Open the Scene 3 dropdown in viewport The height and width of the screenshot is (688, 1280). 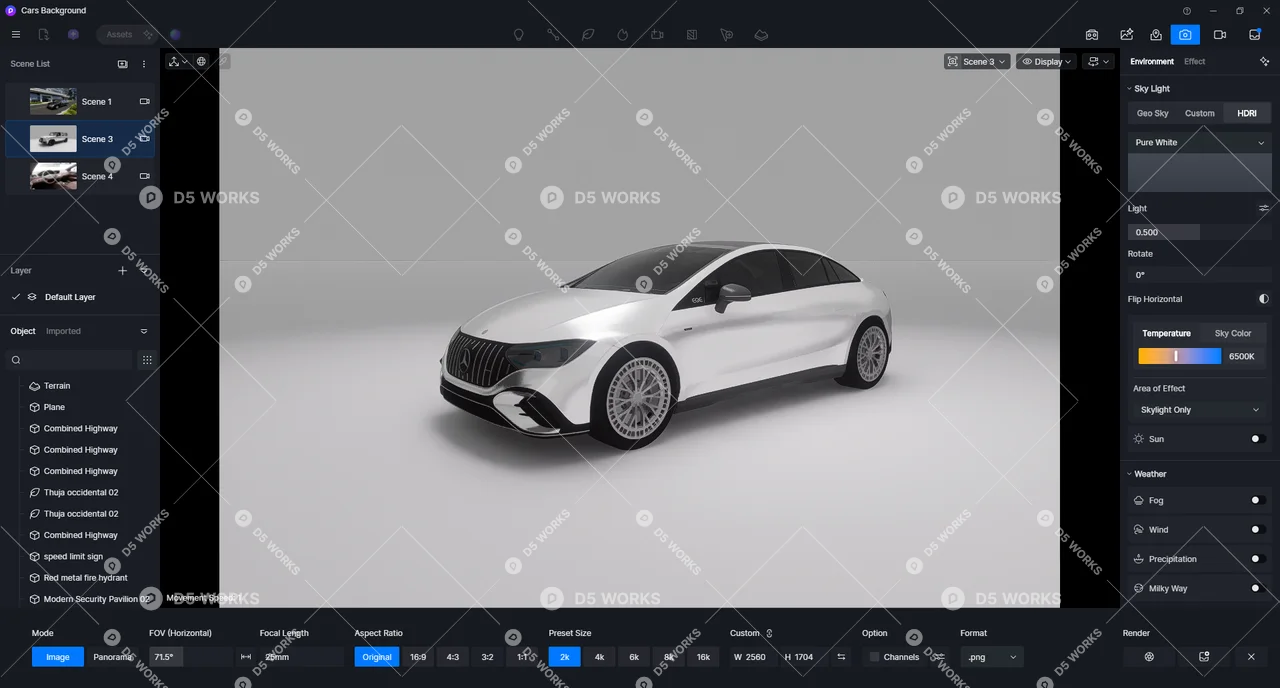pyautogui.click(x=976, y=61)
